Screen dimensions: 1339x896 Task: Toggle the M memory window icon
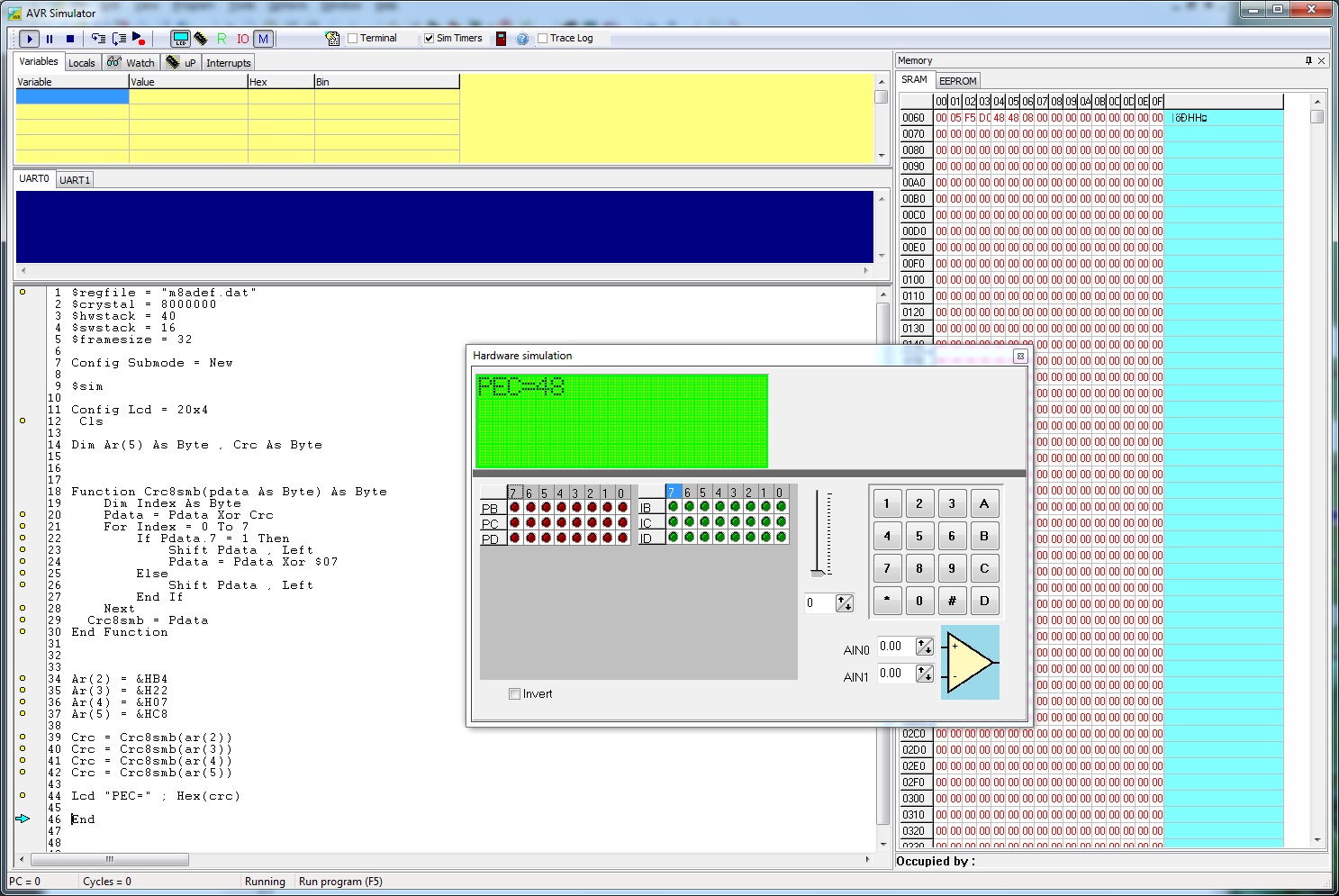tap(263, 39)
